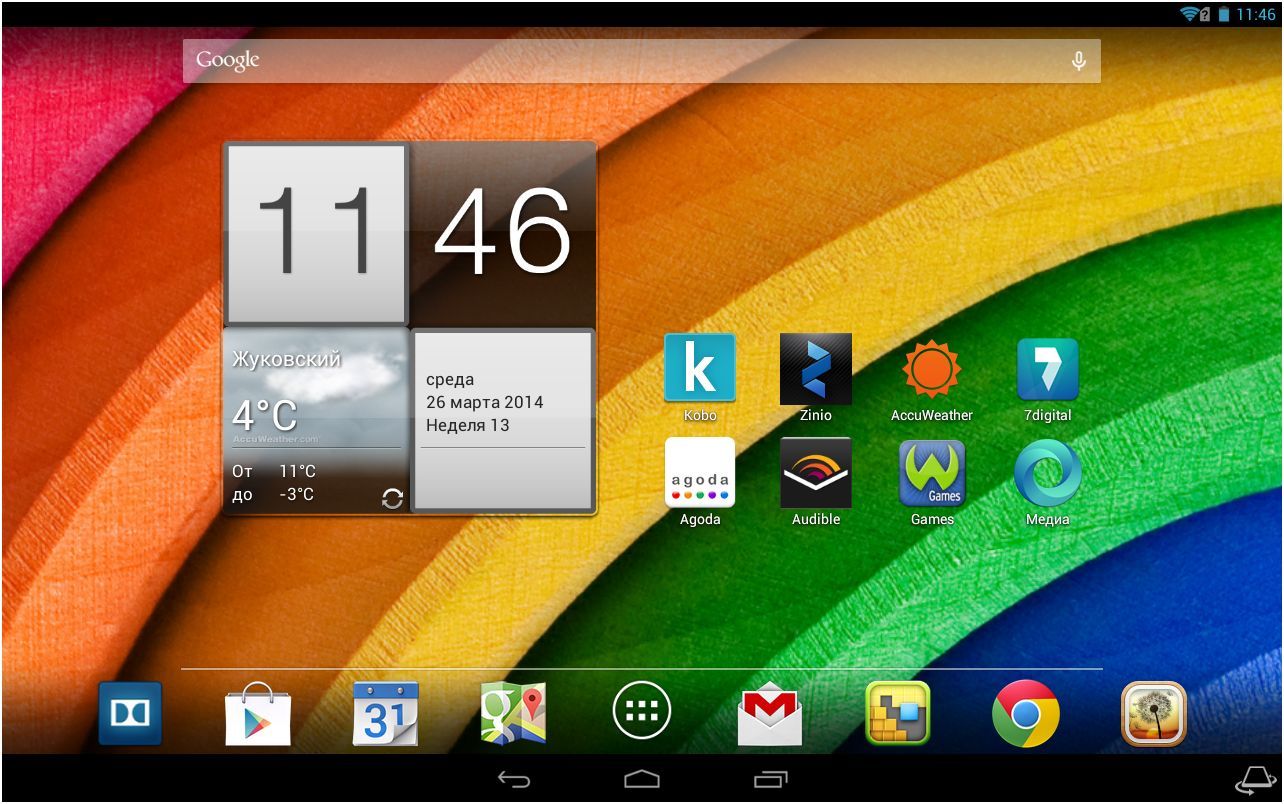The width and height of the screenshot is (1284, 804).
Task: Open Google Maps from the dock
Action: [x=512, y=712]
